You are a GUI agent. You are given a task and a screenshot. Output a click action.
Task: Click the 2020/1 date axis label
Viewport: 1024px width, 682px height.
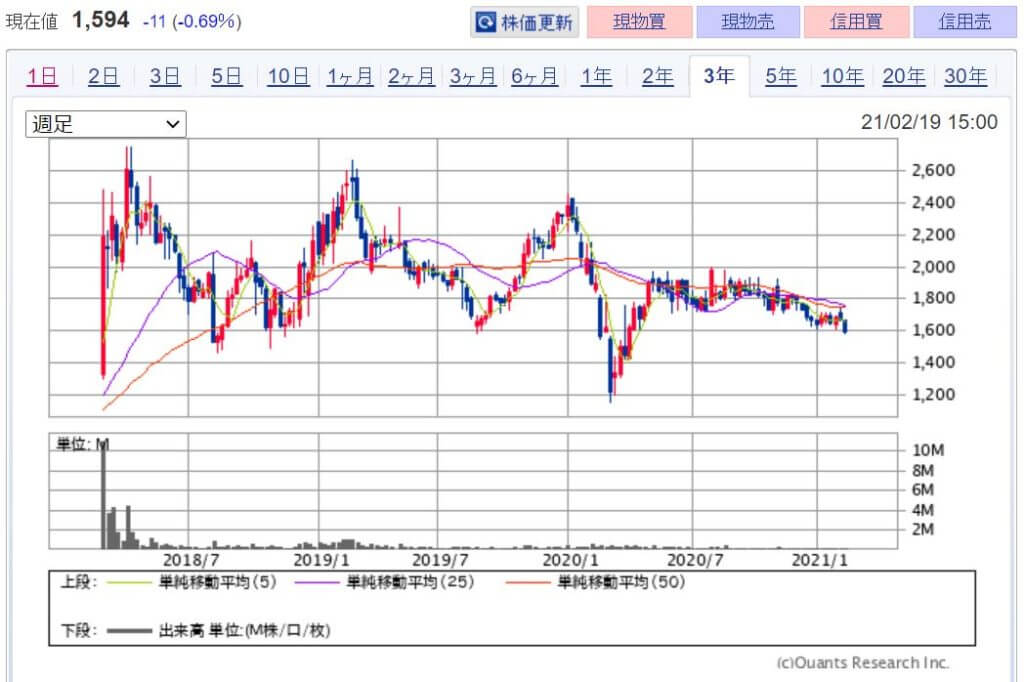pos(570,560)
